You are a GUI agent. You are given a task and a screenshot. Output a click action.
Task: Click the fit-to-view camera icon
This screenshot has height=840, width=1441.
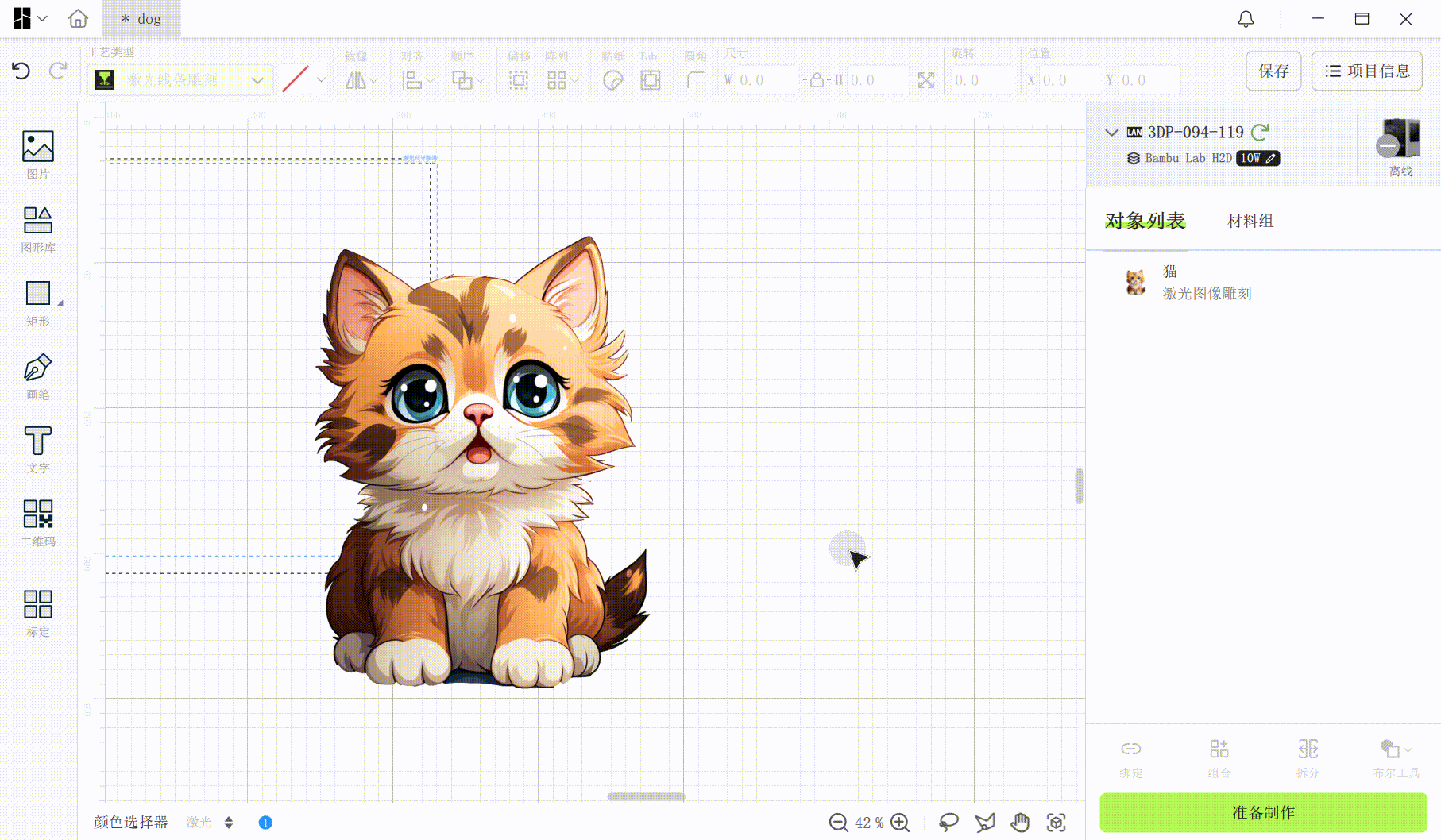click(1057, 823)
